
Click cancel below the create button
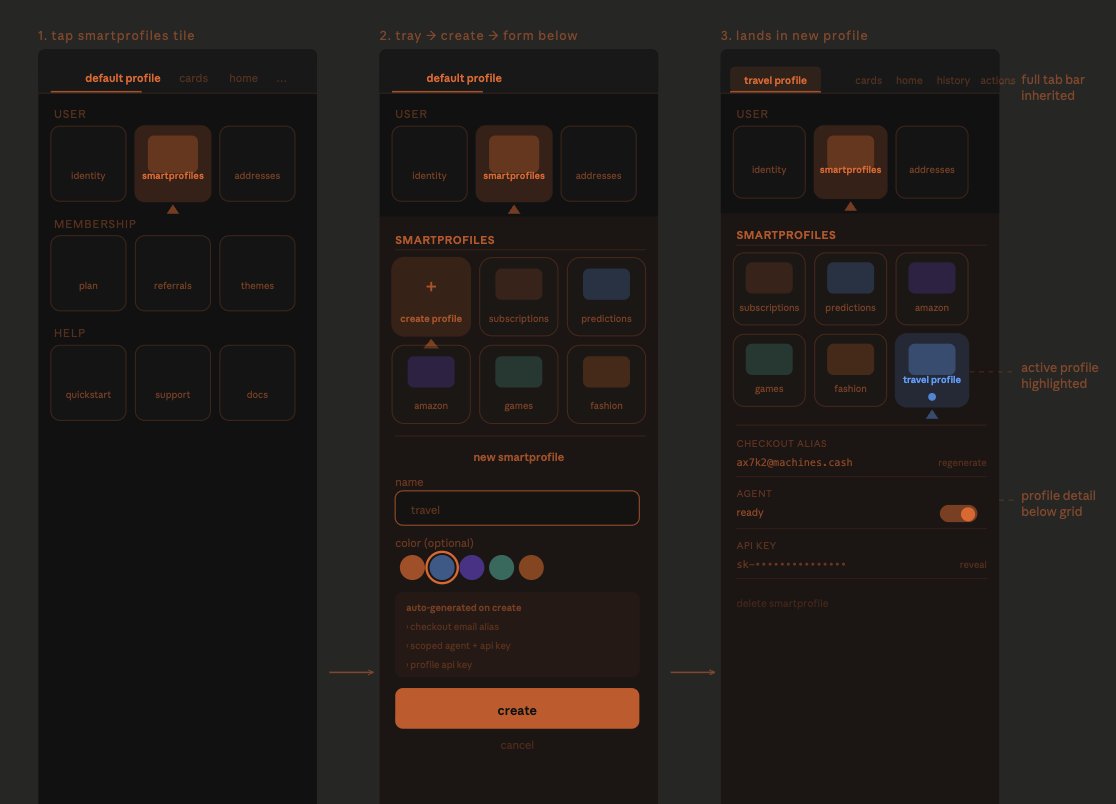click(517, 745)
